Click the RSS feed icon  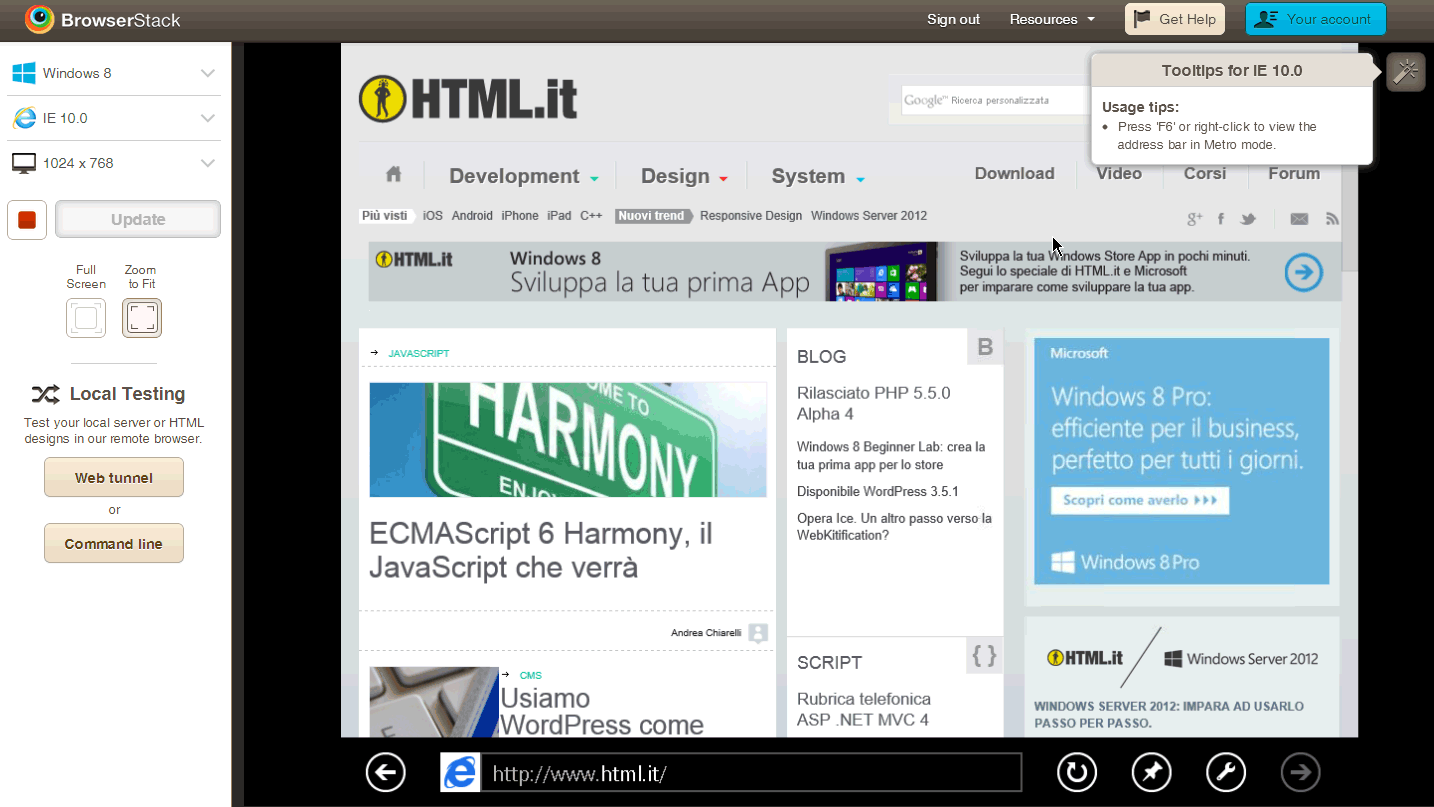(1331, 219)
